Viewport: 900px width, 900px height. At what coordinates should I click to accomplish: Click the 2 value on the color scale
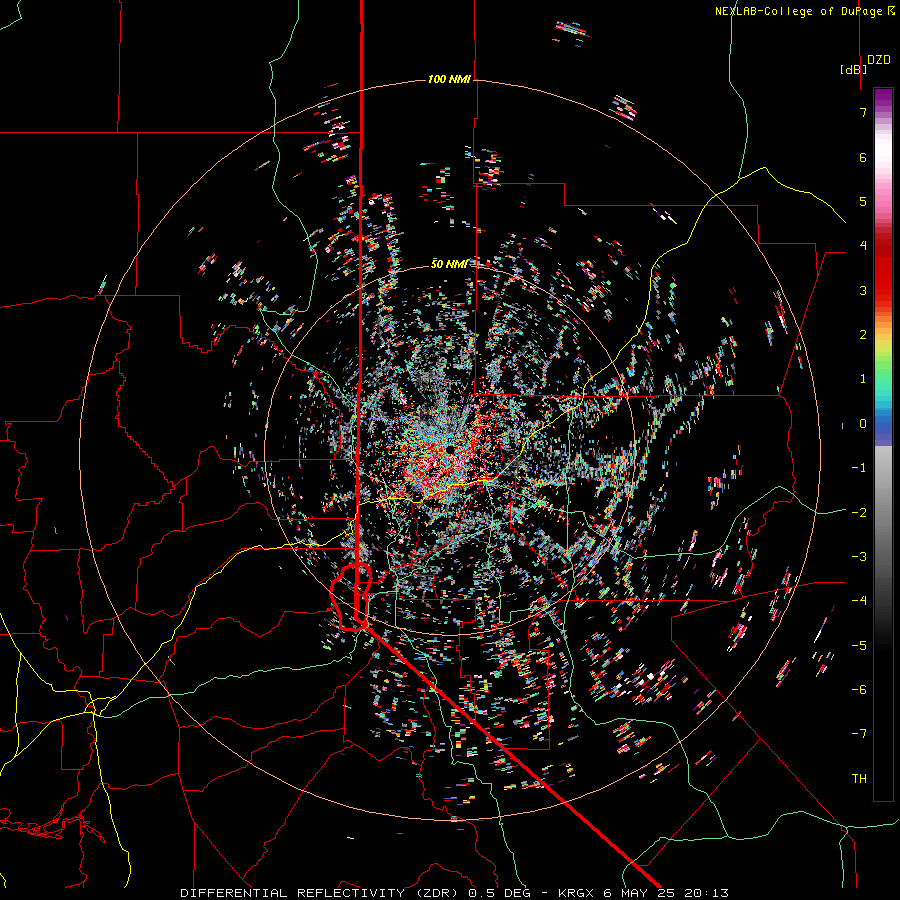click(x=863, y=335)
